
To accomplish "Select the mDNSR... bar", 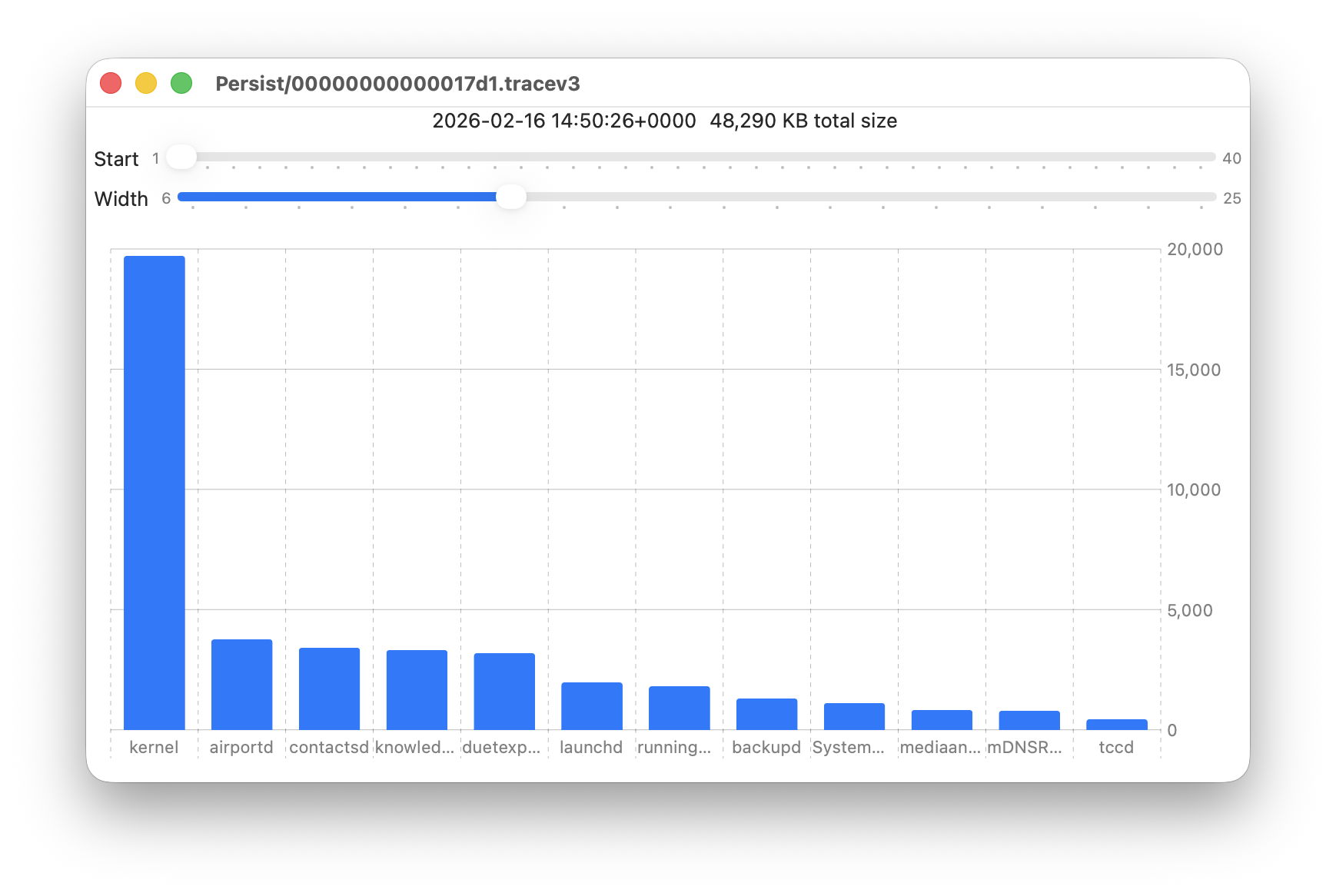I will [1029, 720].
